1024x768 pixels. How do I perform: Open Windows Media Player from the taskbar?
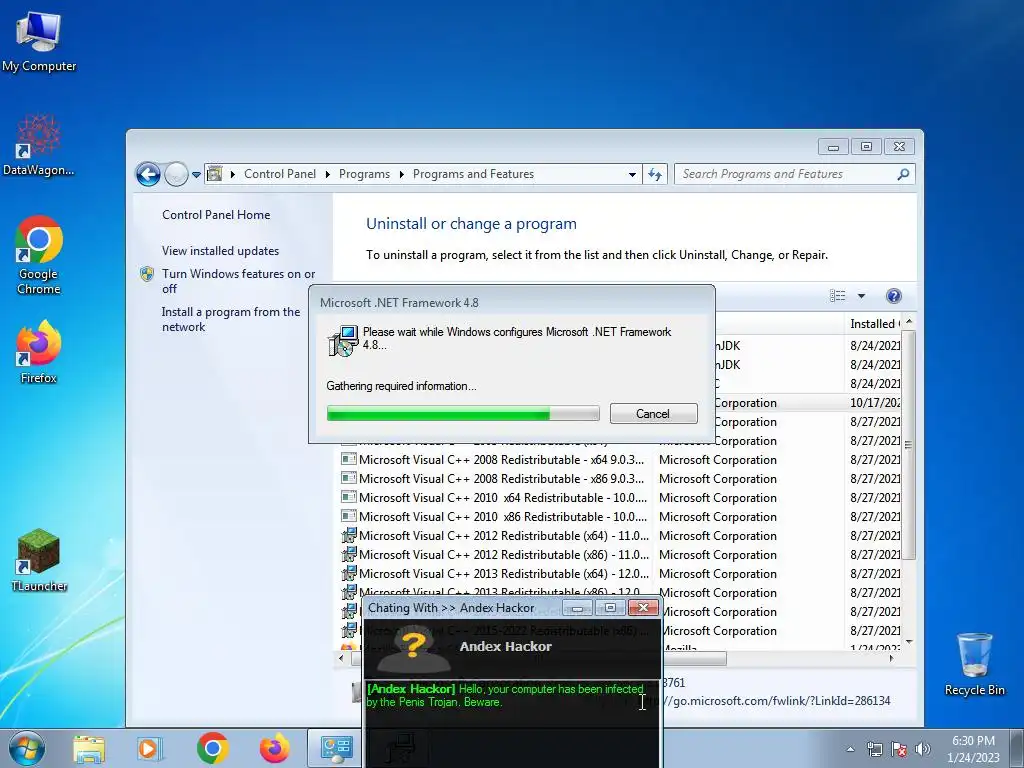click(150, 748)
